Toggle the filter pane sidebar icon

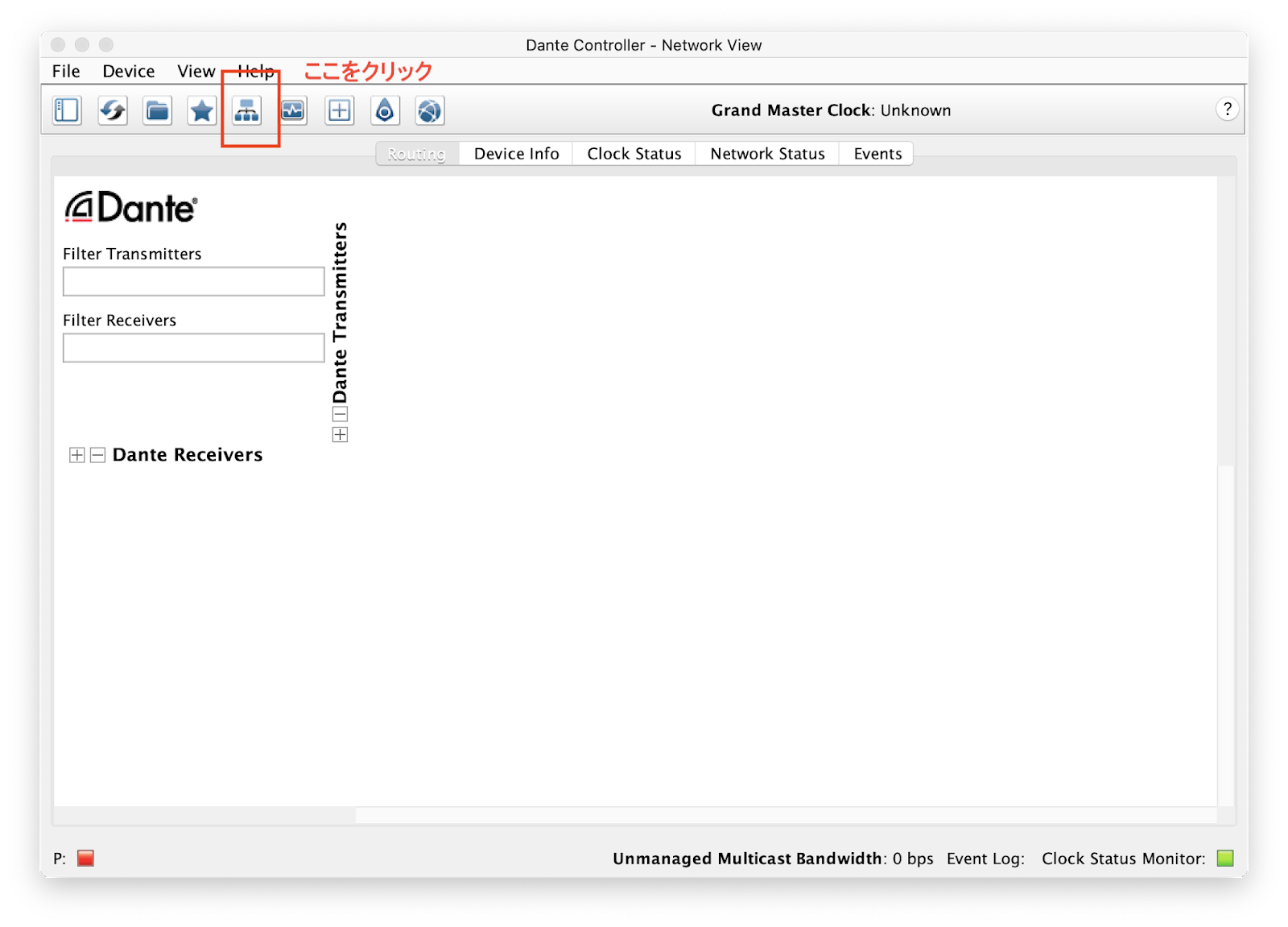click(x=67, y=110)
